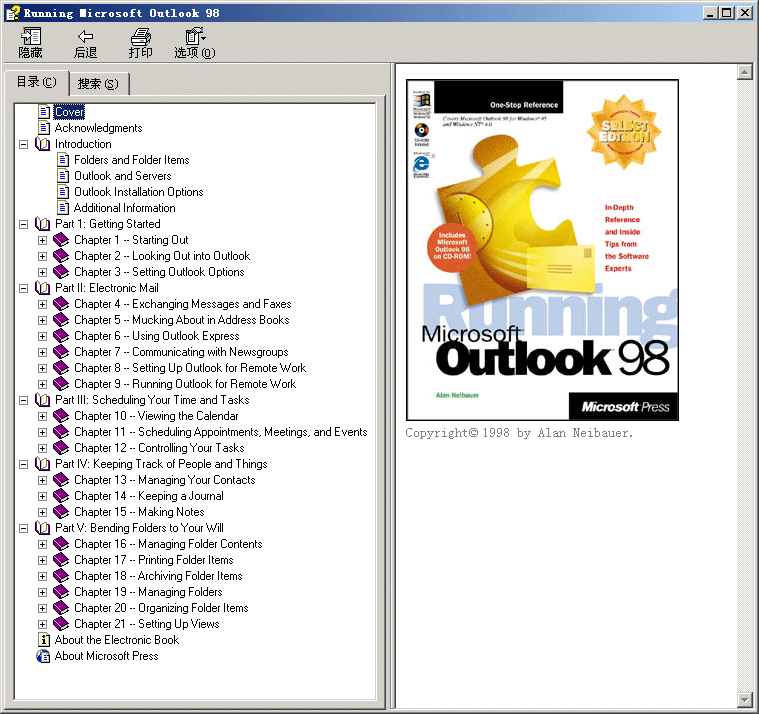This screenshot has width=759, height=714.
Task: Expand Chapter 21 Setting Up Views
Action: click(43, 624)
